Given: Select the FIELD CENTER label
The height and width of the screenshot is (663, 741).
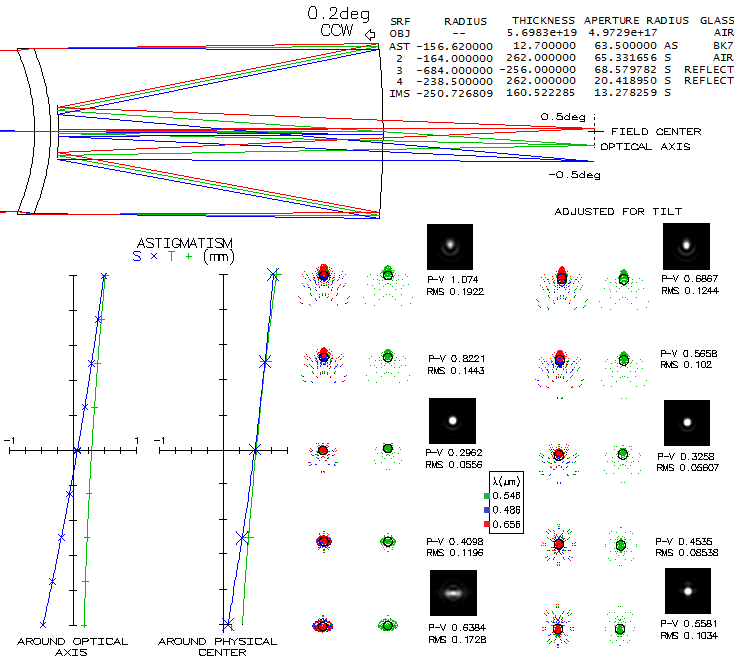Looking at the screenshot, I should [655, 131].
